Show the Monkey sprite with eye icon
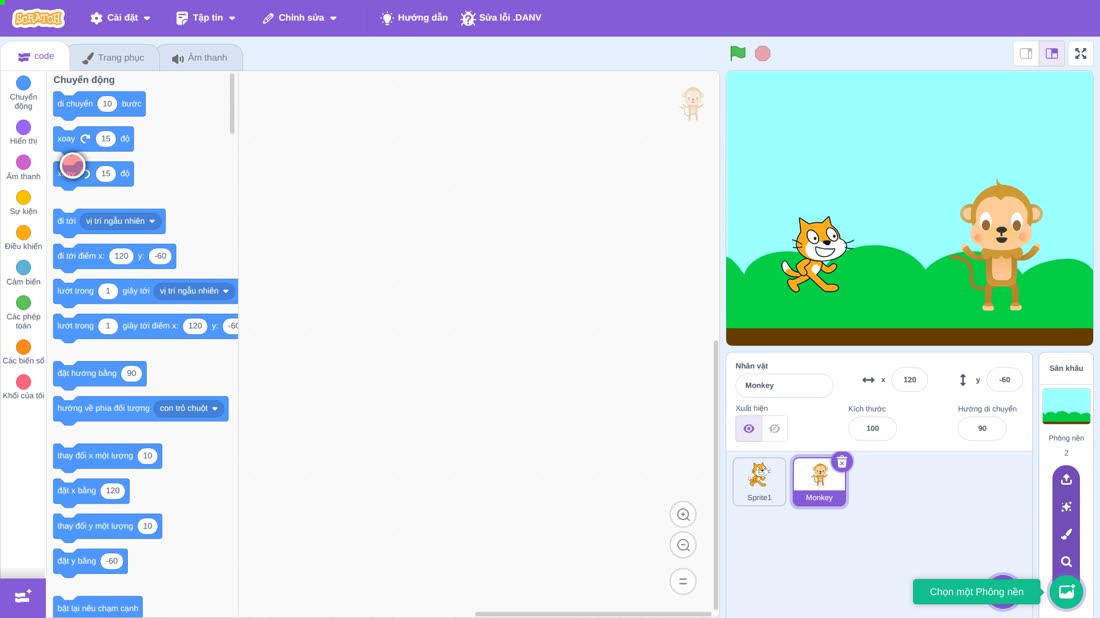The height and width of the screenshot is (618, 1100). (749, 429)
